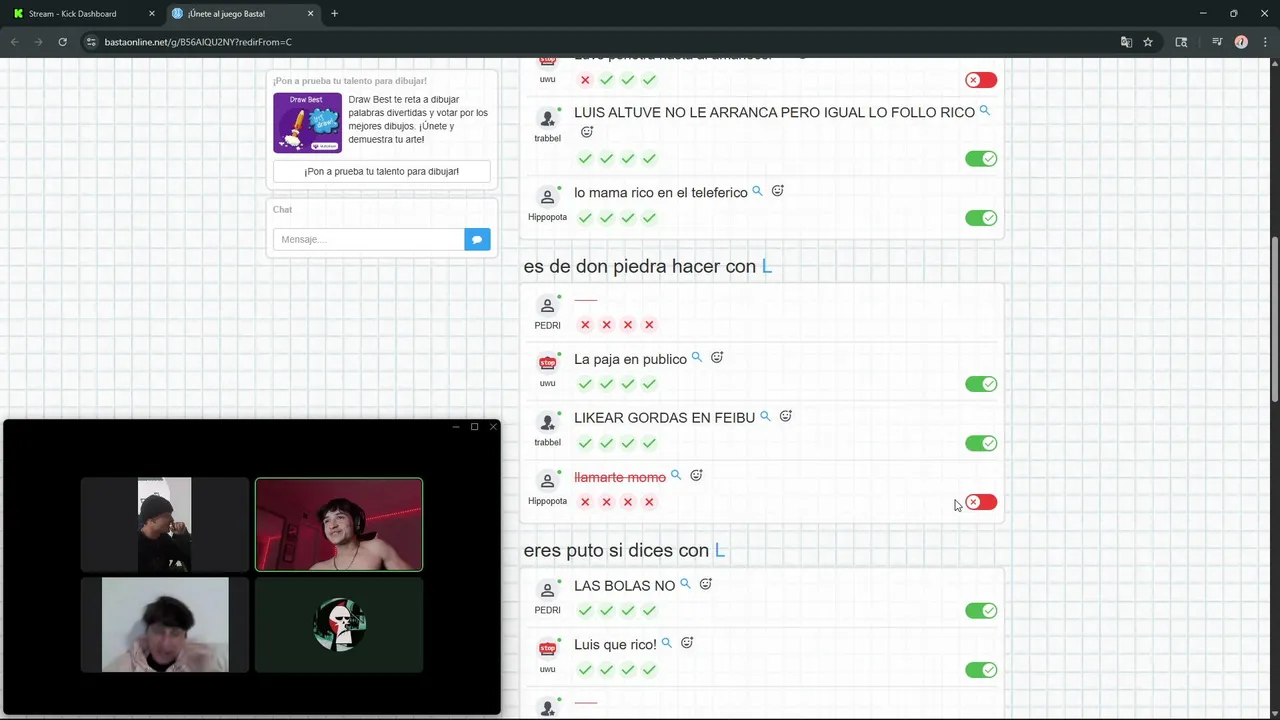Reload the page with browser refresh icon
Viewport: 1280px width, 720px height.
[x=62, y=42]
